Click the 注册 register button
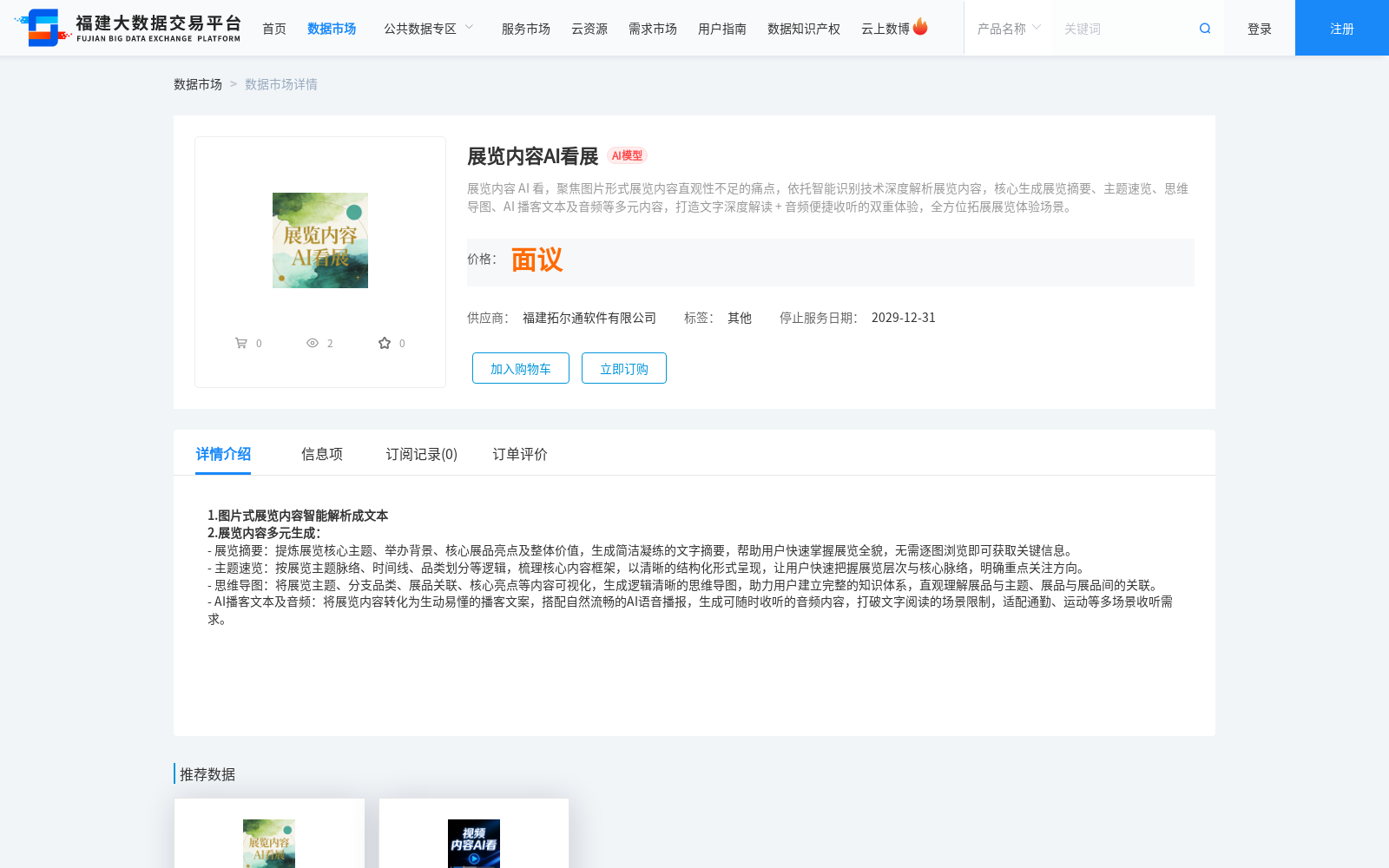The height and width of the screenshot is (868, 1389). [1342, 28]
